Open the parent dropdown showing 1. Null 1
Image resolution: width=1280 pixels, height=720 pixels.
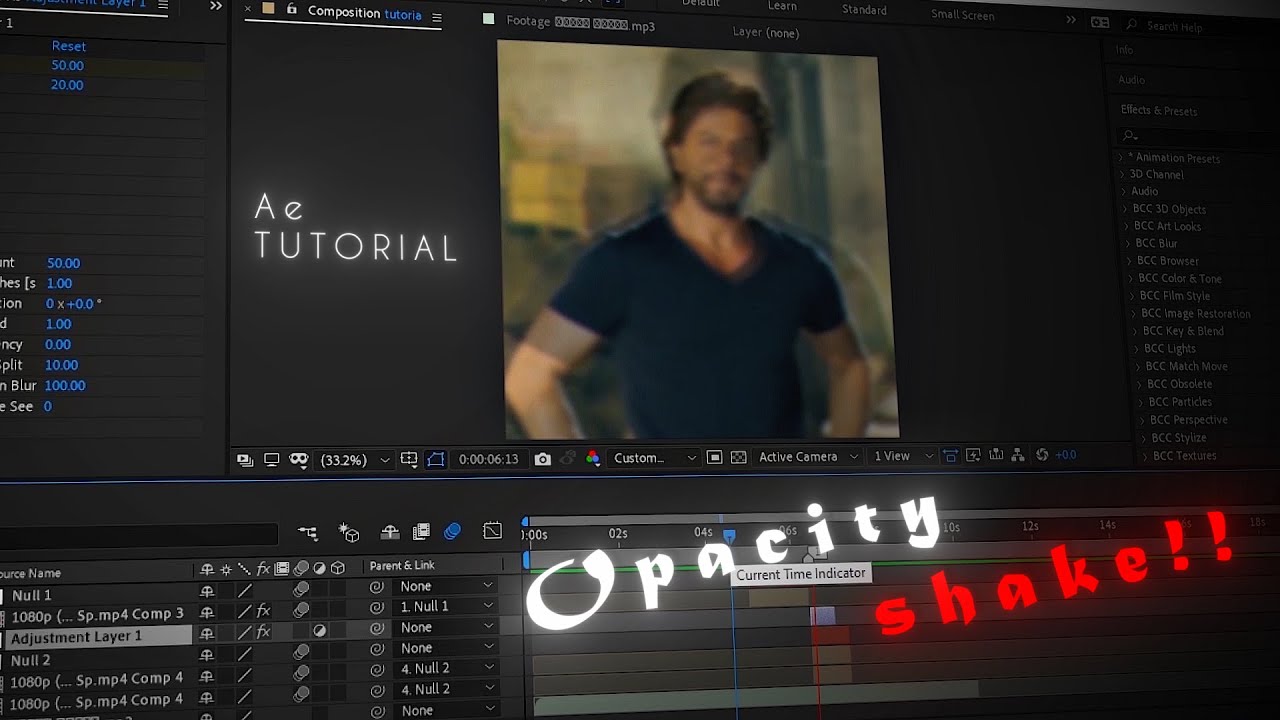[x=445, y=606]
